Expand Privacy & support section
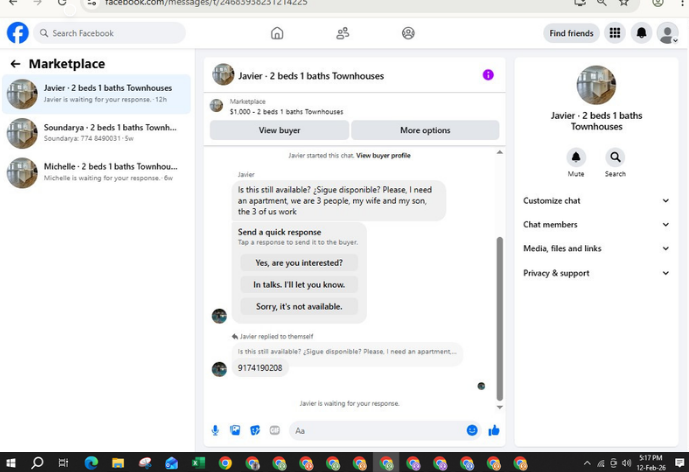 [596, 273]
